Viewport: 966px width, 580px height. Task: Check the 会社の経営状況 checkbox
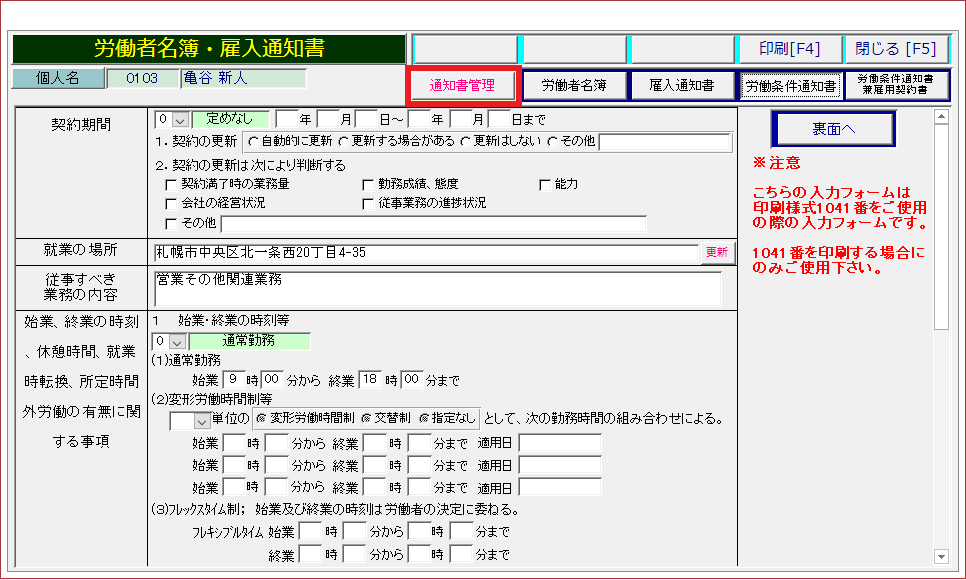[x=170, y=204]
